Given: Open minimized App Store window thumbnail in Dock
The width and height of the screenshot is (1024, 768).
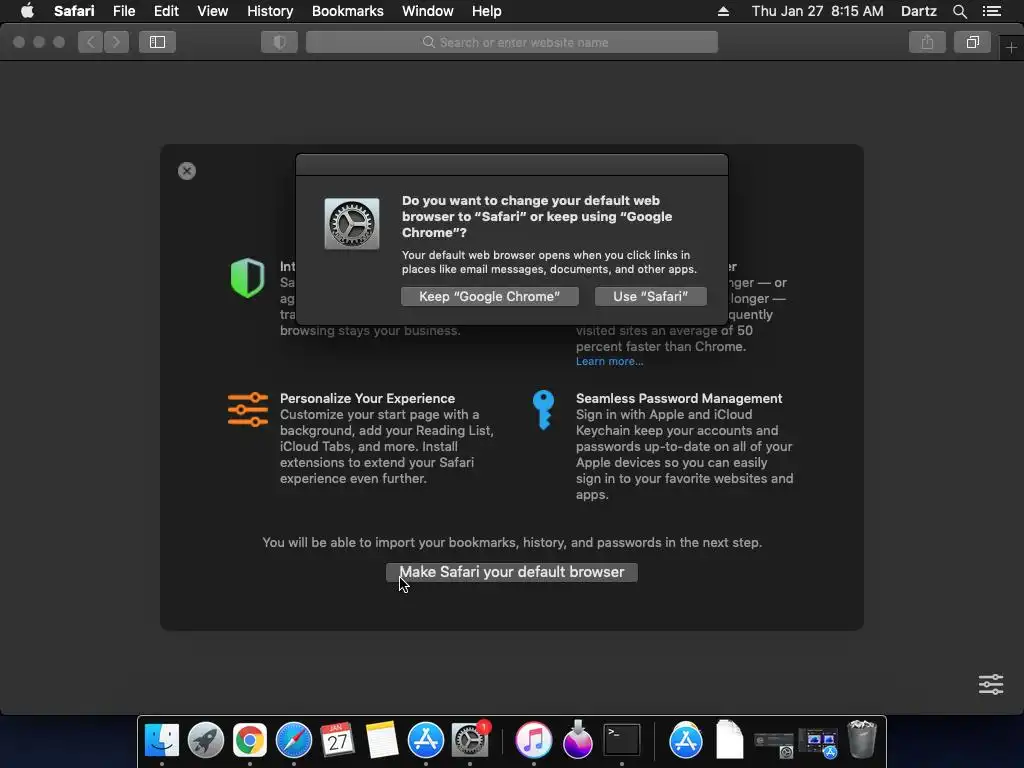Looking at the screenshot, I should (818, 743).
